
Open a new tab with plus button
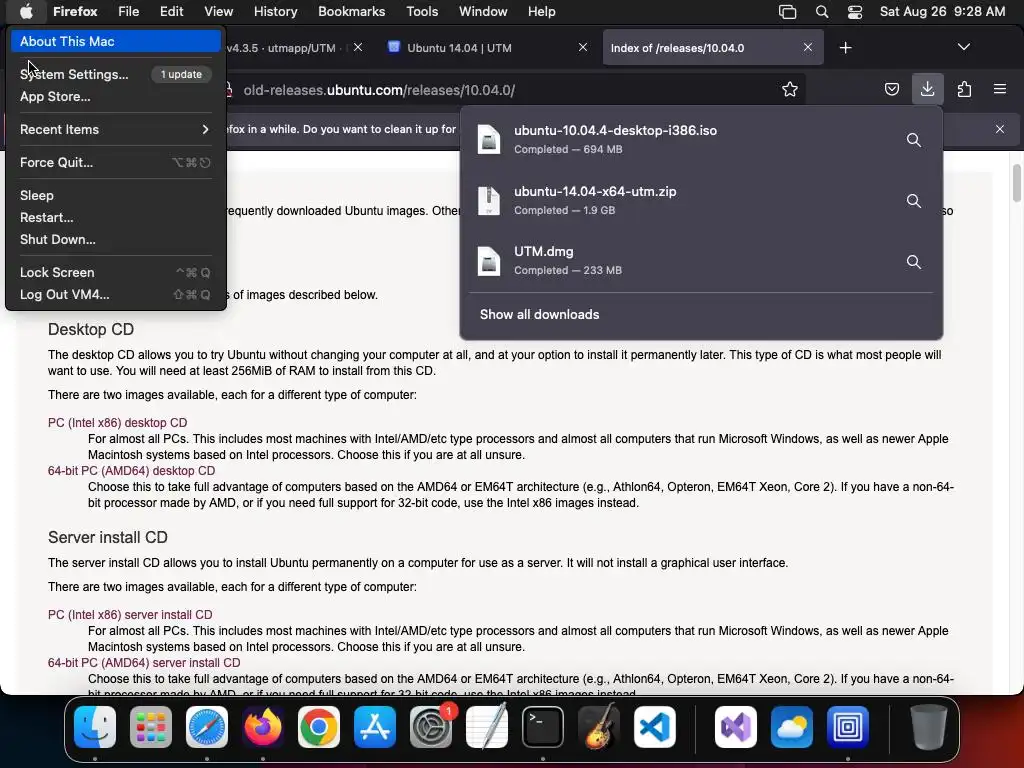[846, 48]
